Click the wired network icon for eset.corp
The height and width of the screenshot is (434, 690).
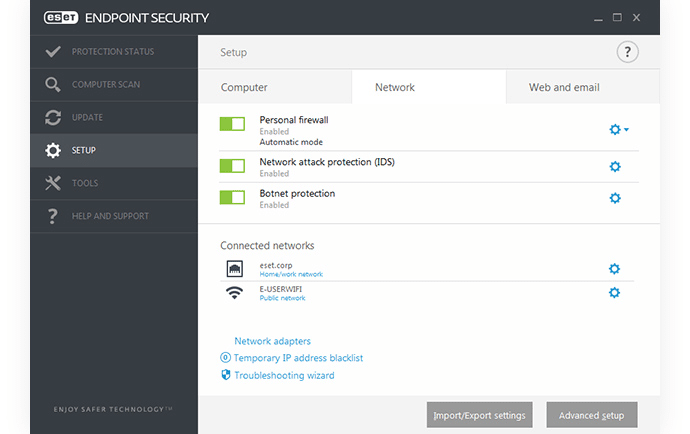[235, 268]
